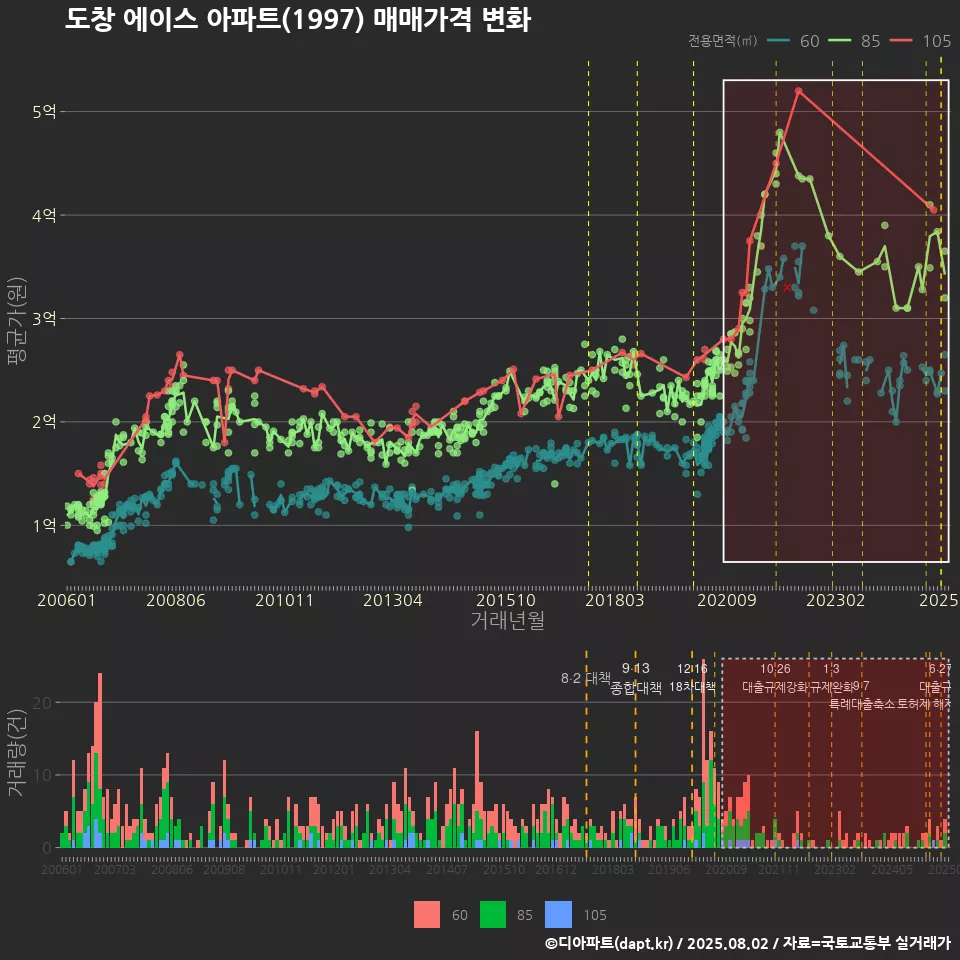Image resolution: width=960 pixels, height=960 pixels.
Task: Click the small red x marker on the price chart
Action: point(787,287)
